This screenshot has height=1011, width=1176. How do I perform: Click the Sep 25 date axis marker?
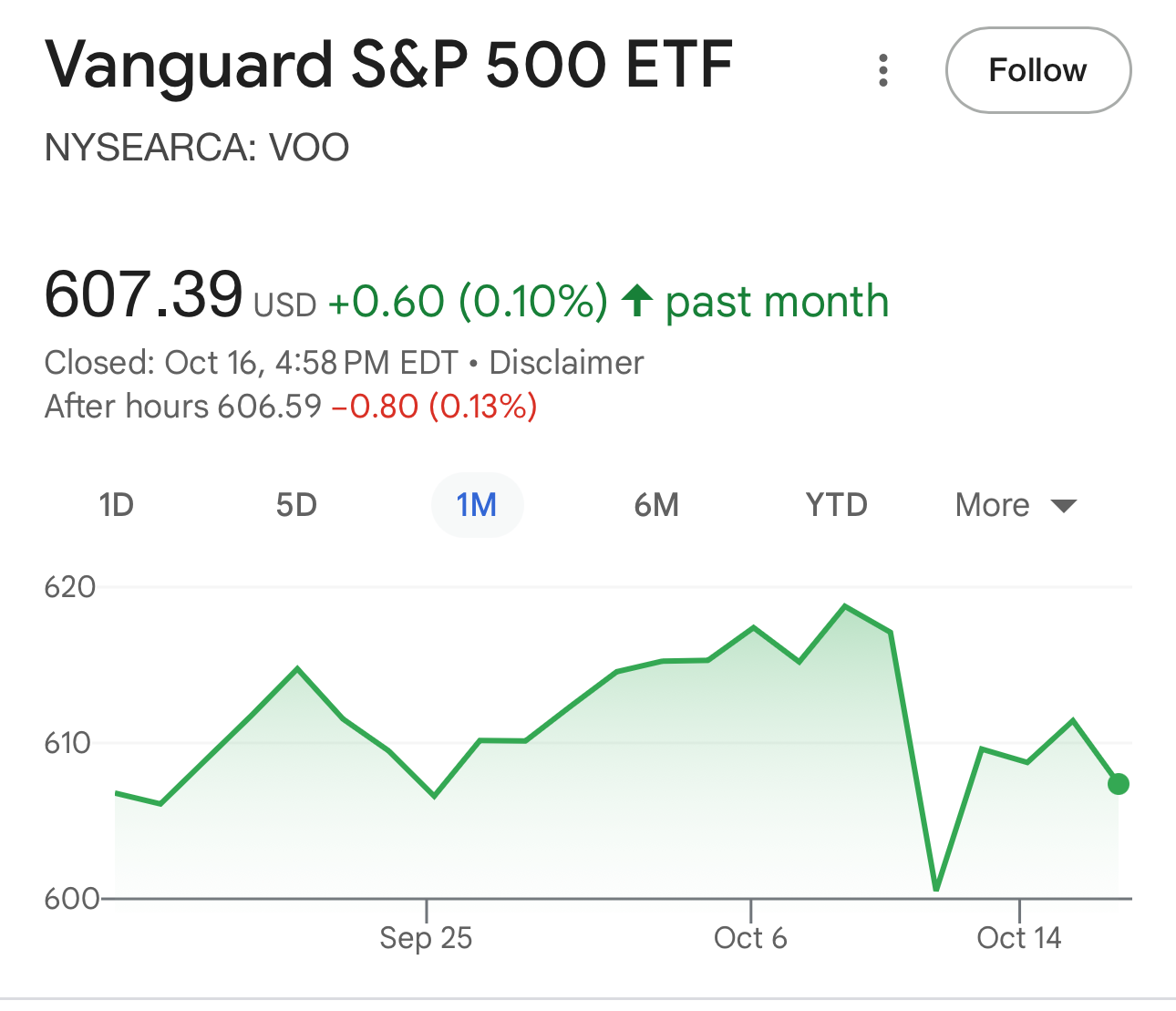(426, 937)
